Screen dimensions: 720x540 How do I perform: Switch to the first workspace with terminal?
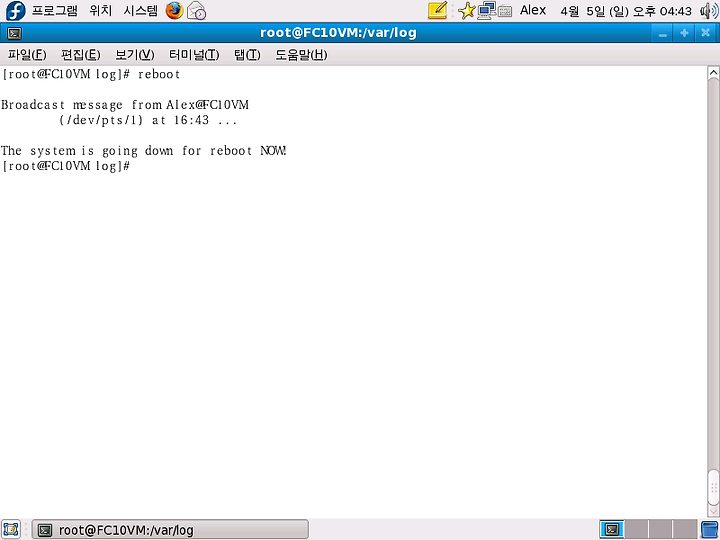tap(612, 529)
